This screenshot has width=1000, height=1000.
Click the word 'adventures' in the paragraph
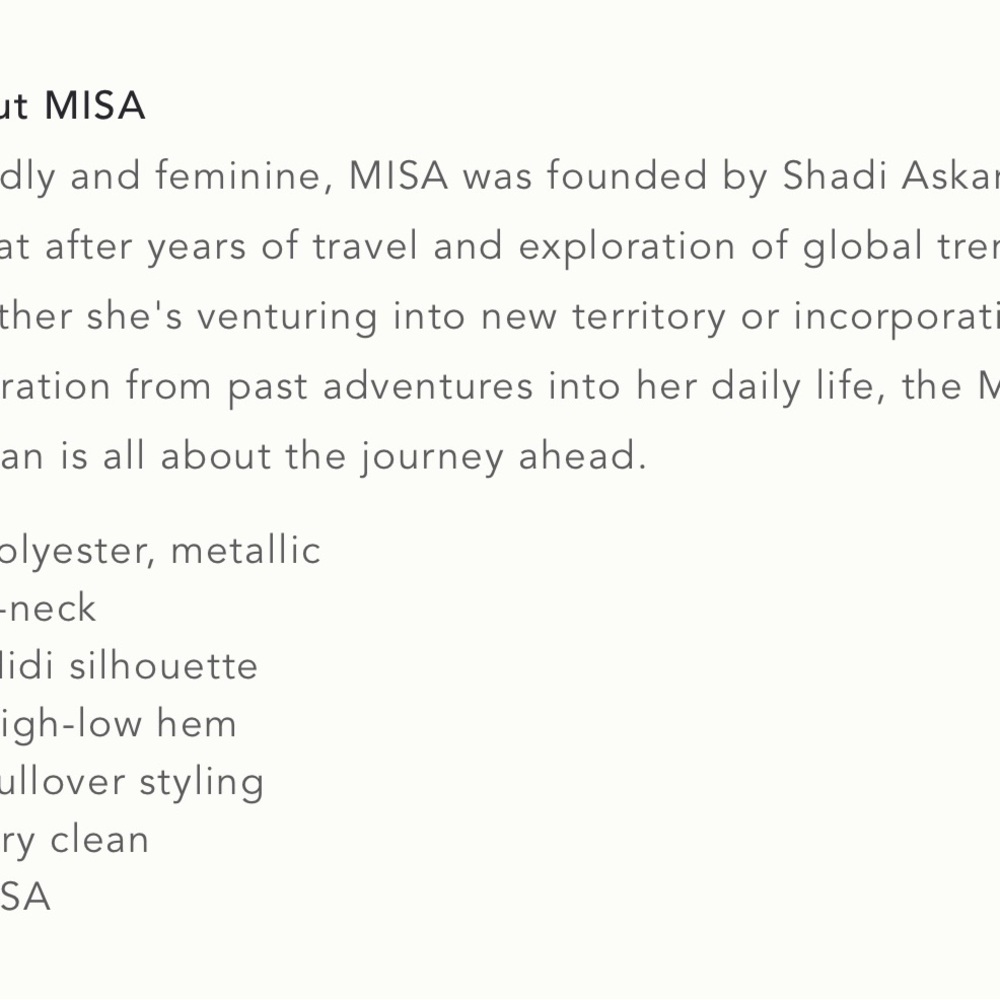click(x=428, y=386)
